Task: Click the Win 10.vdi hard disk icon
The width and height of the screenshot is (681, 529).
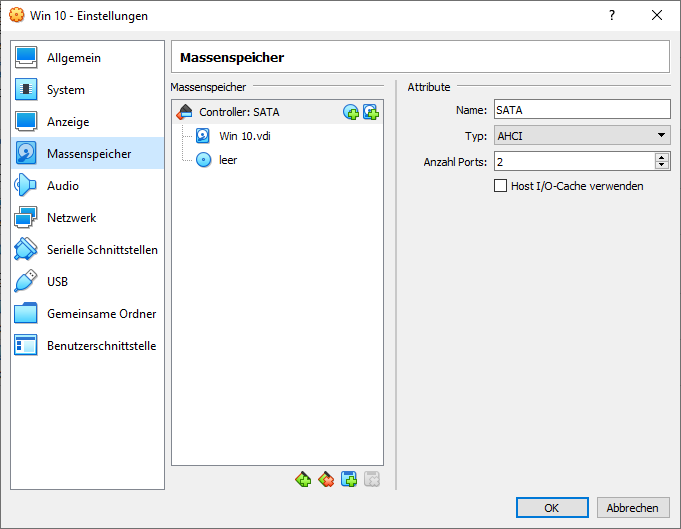Action: point(203,136)
